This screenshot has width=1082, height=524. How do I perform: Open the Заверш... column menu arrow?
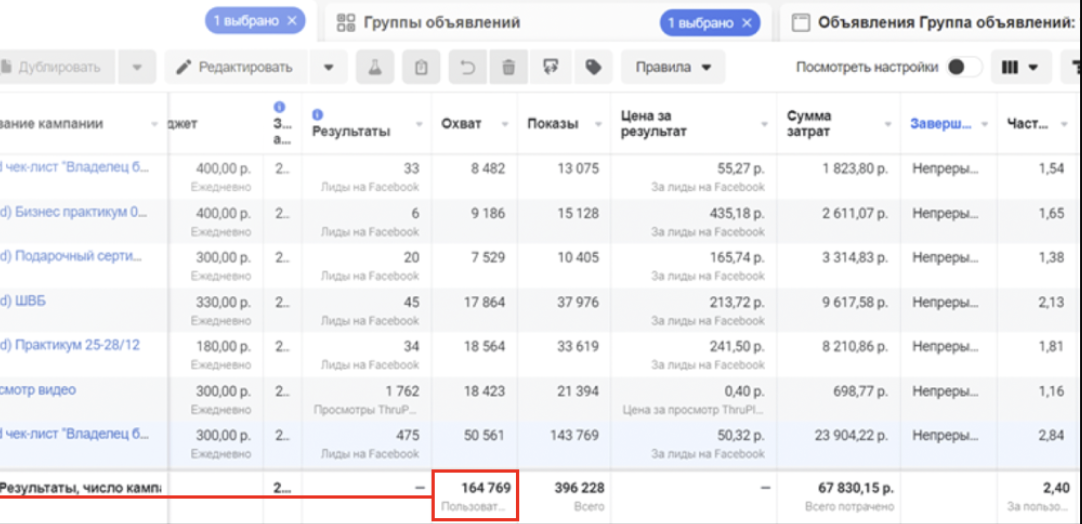985,124
